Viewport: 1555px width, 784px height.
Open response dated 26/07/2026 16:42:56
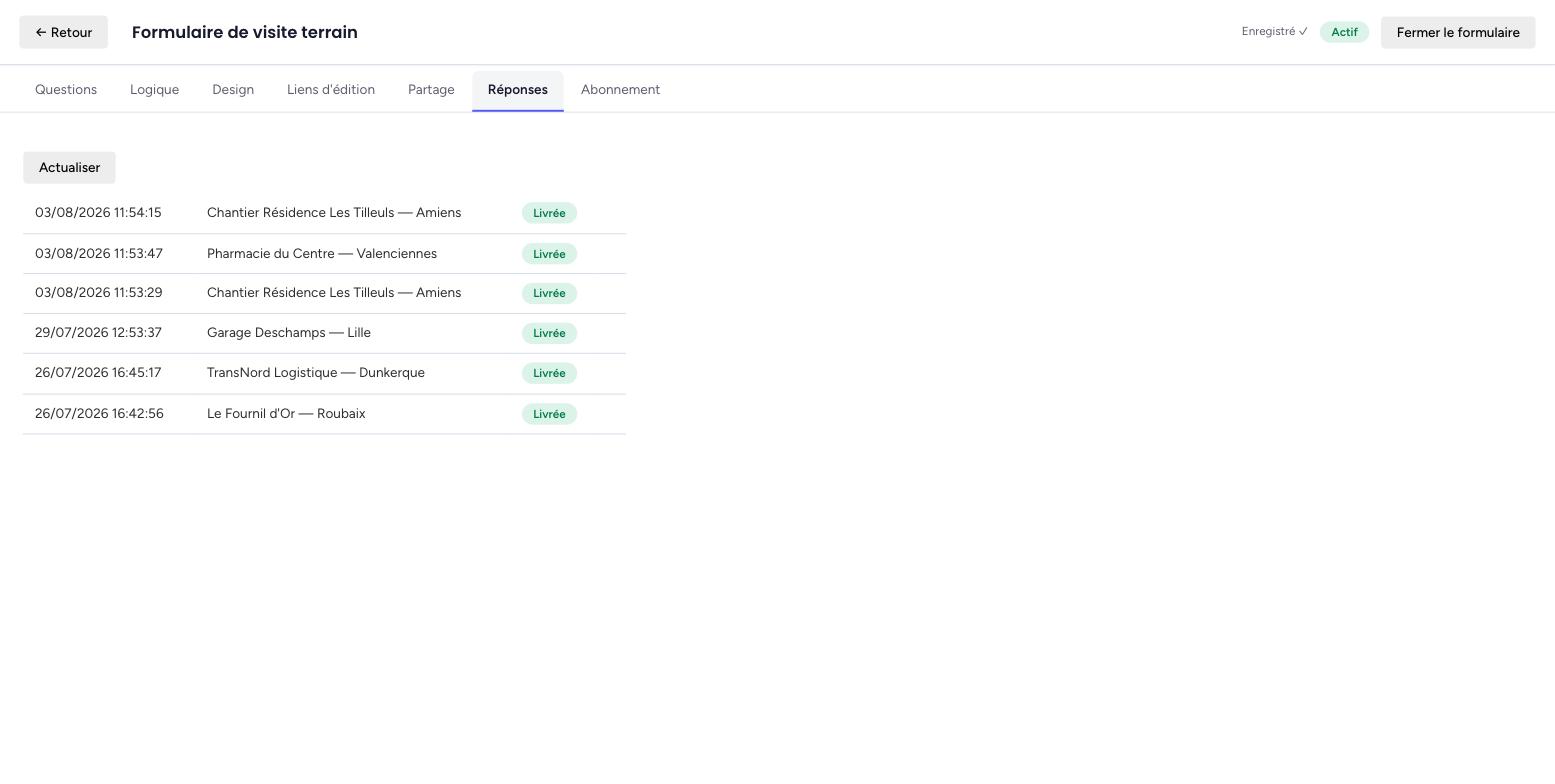pos(324,414)
